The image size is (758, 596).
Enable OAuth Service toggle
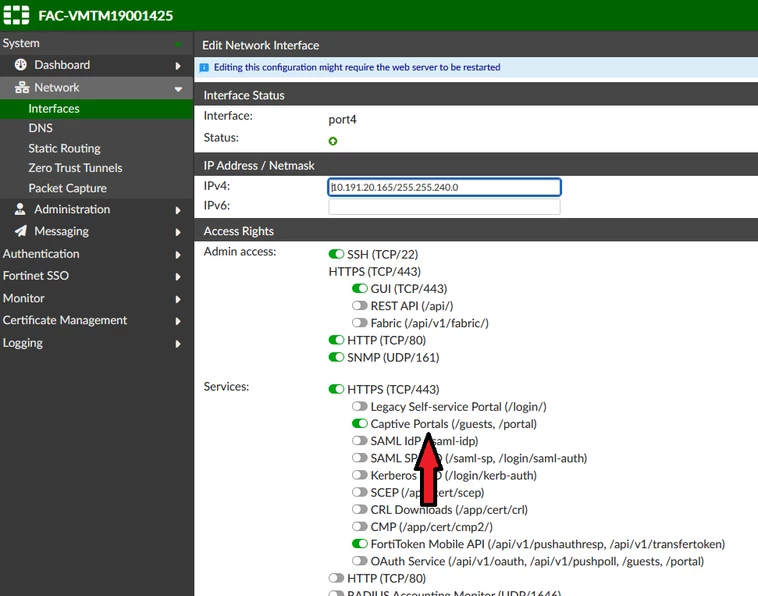tap(360, 561)
